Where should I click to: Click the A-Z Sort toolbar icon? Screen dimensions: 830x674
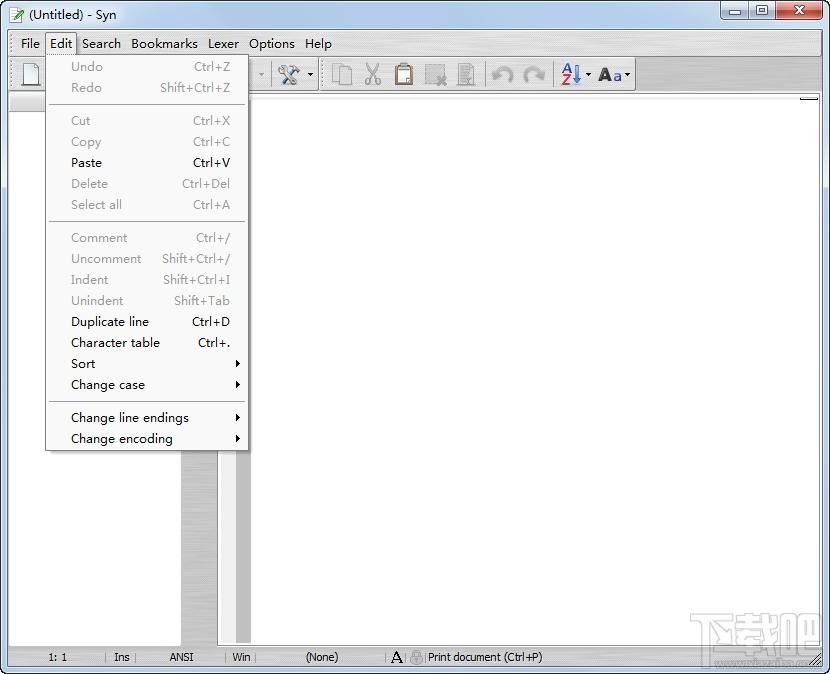click(571, 75)
